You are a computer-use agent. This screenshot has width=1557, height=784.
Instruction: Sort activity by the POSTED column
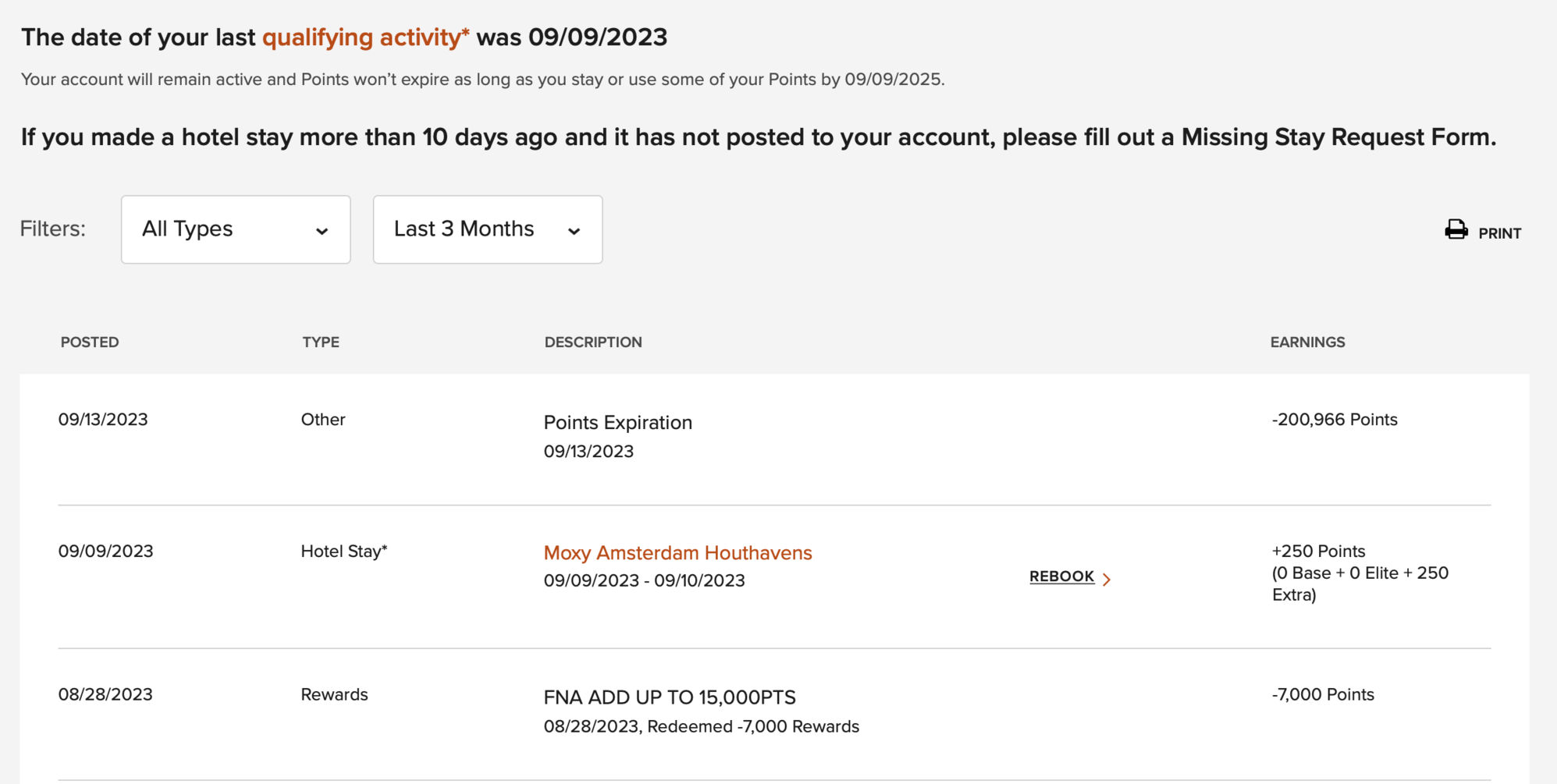[x=90, y=342]
